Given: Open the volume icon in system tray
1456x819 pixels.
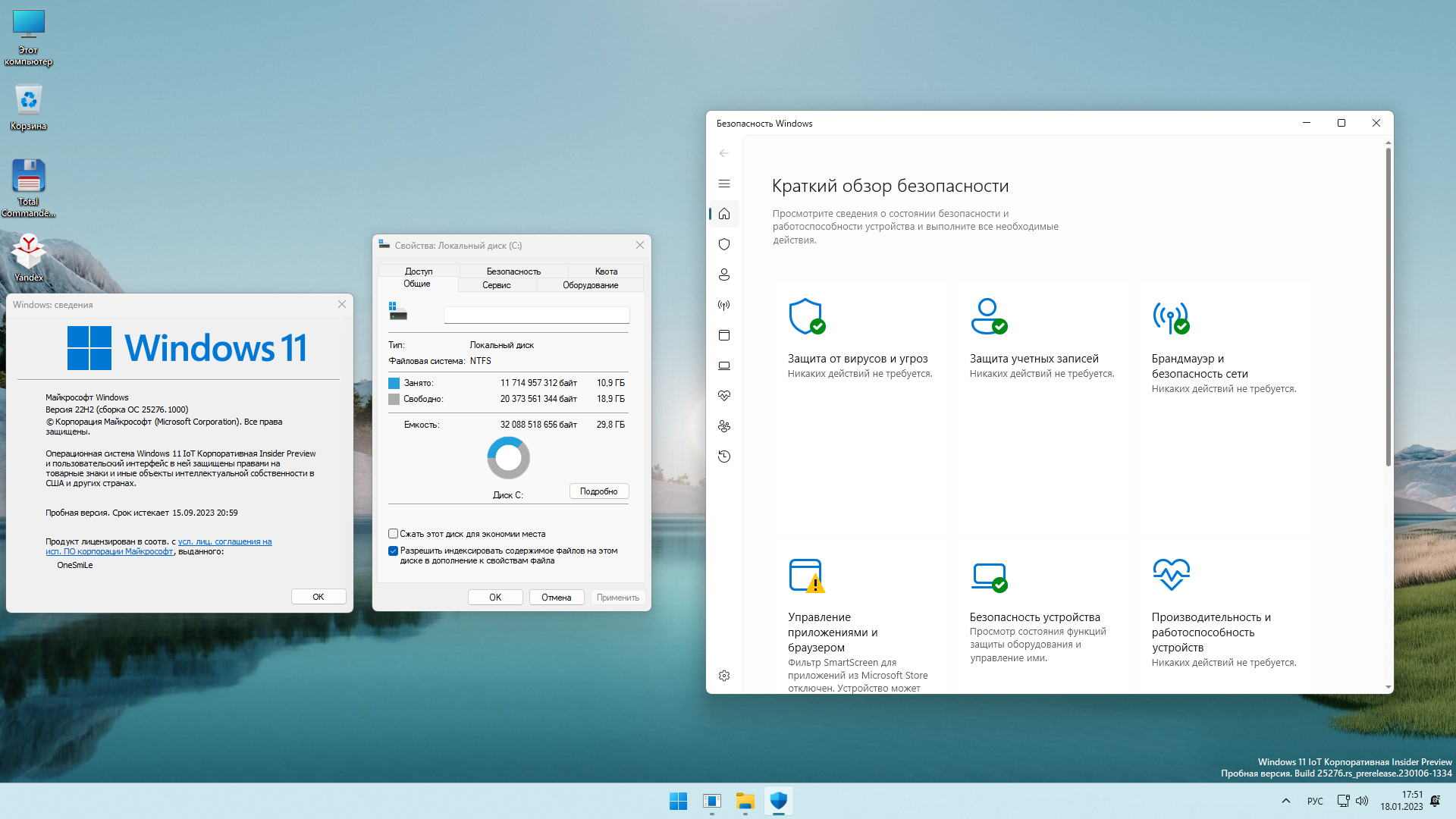Looking at the screenshot, I should [1362, 801].
